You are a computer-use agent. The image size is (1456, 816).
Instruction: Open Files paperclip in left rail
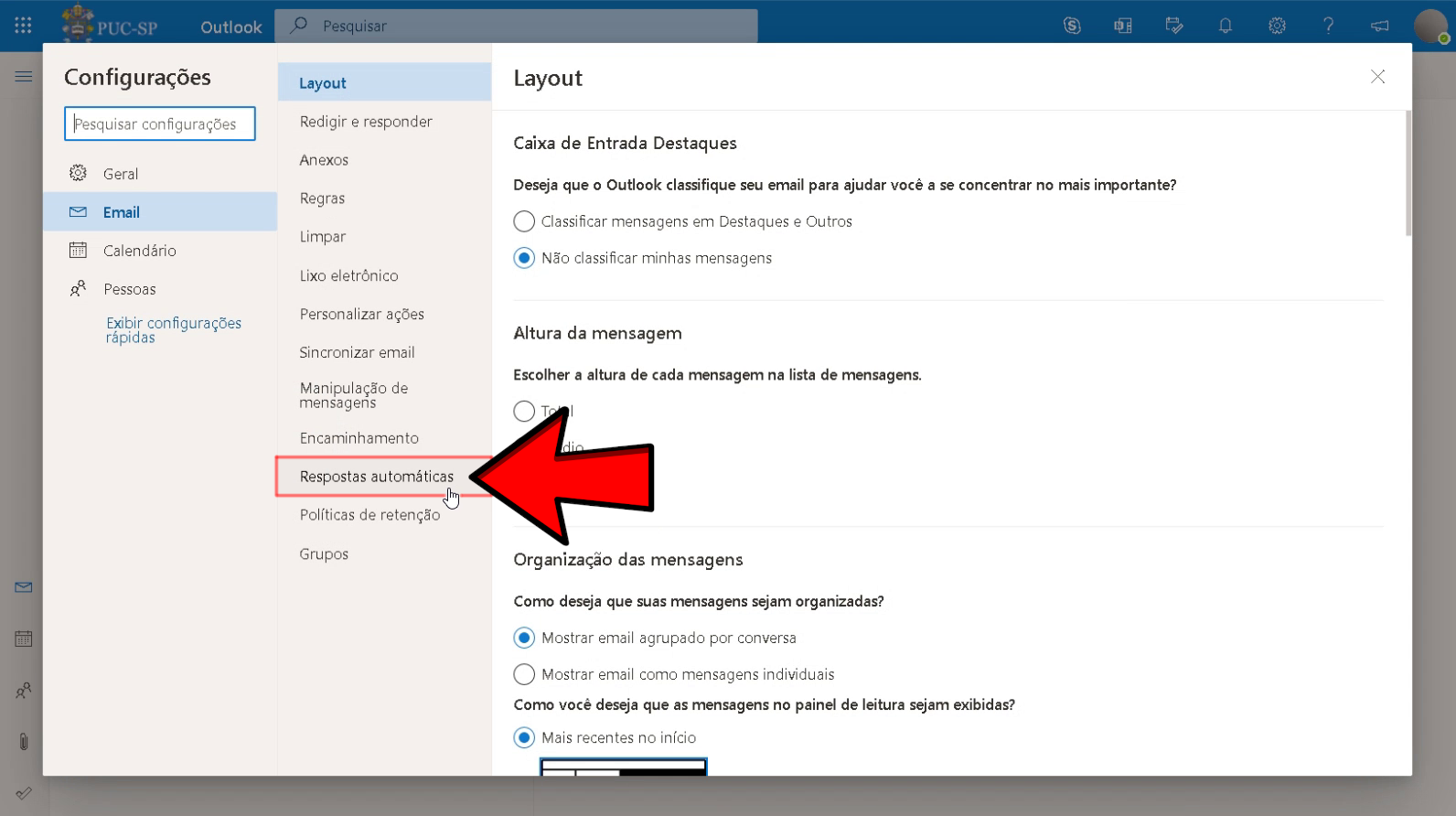point(24,742)
